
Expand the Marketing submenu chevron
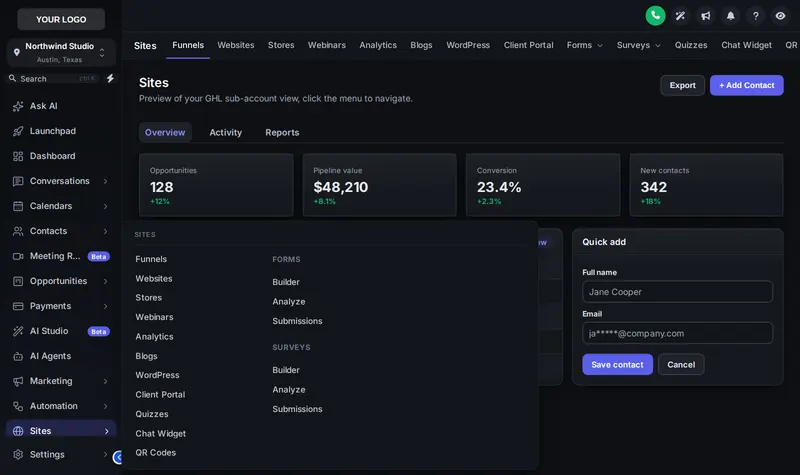point(106,381)
